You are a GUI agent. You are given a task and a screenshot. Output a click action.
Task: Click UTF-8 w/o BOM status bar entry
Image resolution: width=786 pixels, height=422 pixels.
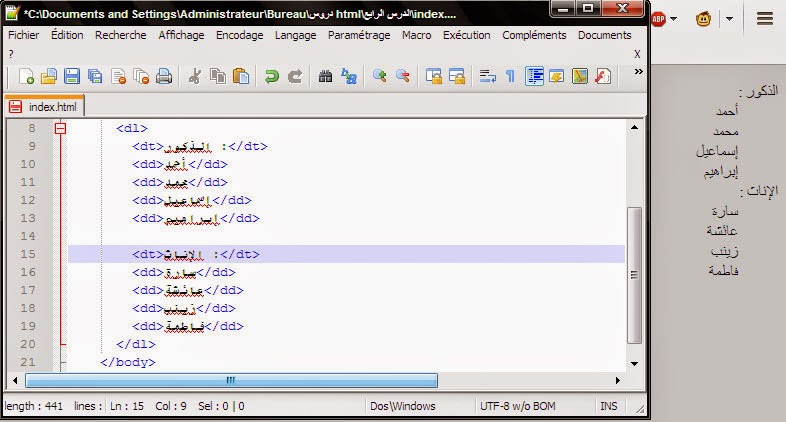[518, 406]
